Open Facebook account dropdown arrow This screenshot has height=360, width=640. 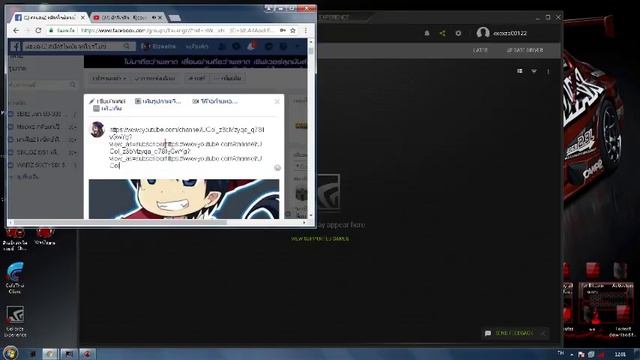(298, 46)
